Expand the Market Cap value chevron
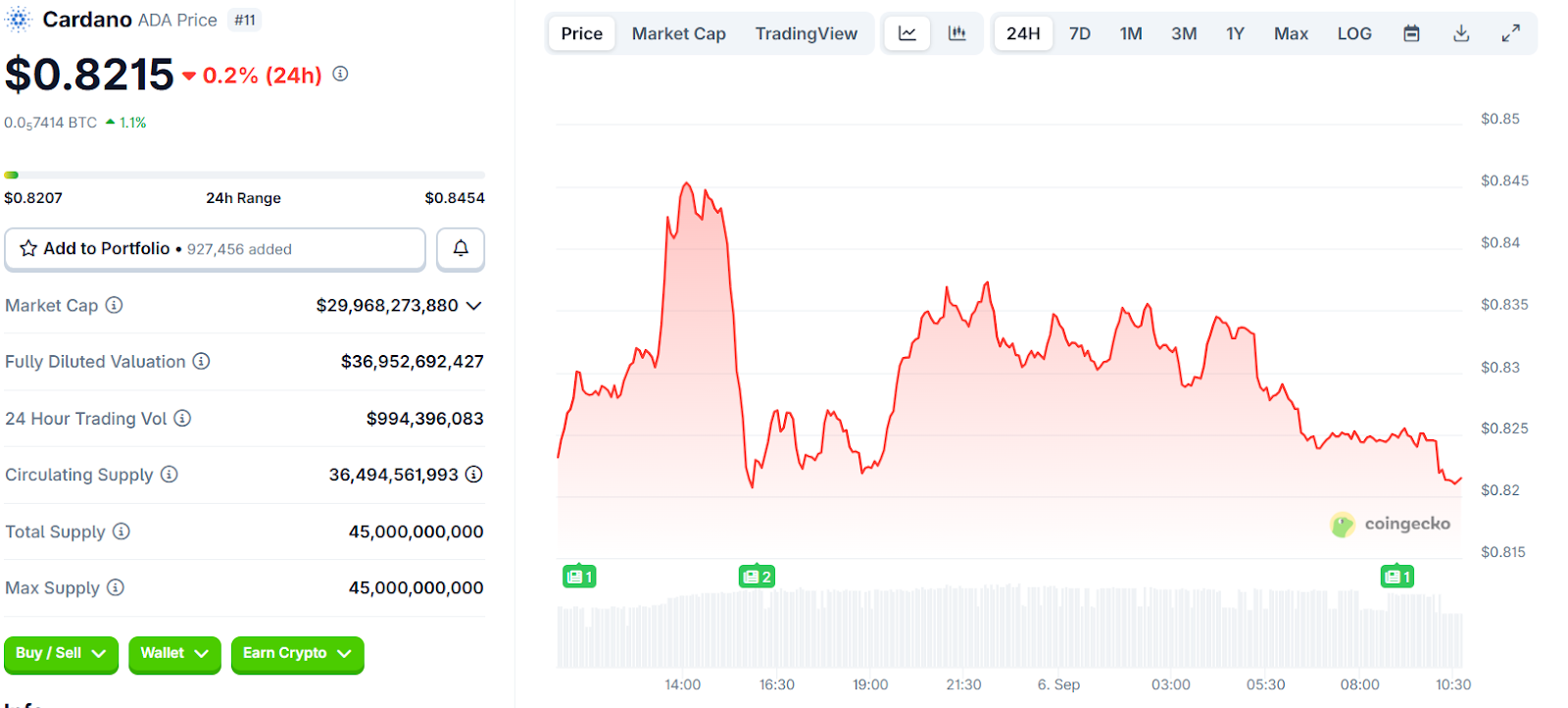 point(474,306)
